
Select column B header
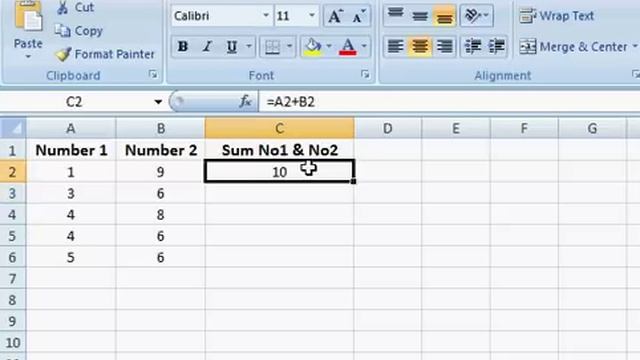coord(161,129)
